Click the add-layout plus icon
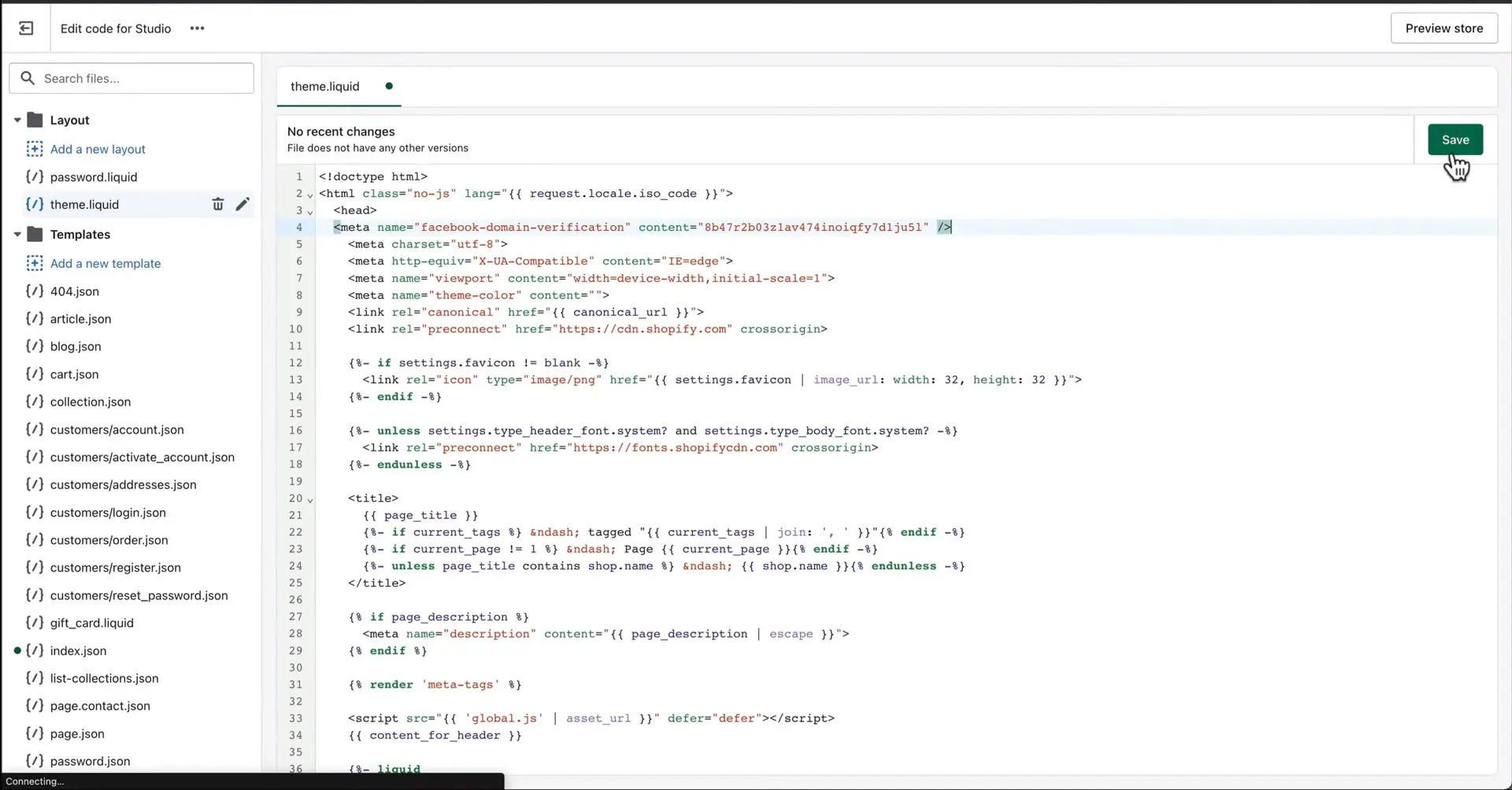1512x790 pixels. pos(35,149)
